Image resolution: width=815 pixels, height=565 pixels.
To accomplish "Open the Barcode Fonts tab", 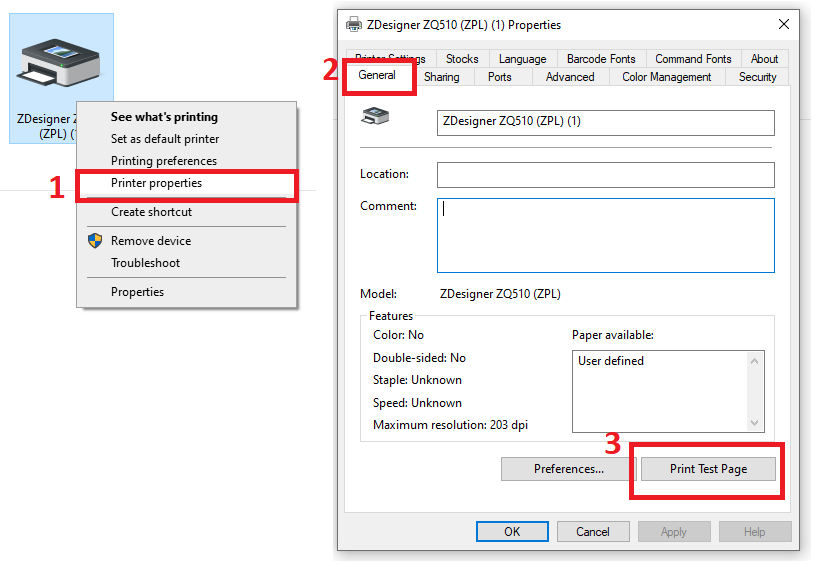I will (601, 59).
